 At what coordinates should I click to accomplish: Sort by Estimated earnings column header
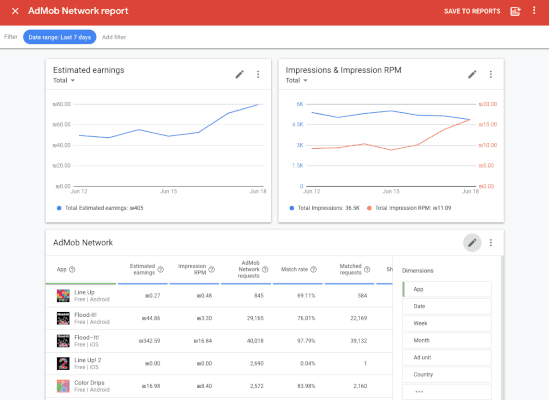tap(142, 269)
